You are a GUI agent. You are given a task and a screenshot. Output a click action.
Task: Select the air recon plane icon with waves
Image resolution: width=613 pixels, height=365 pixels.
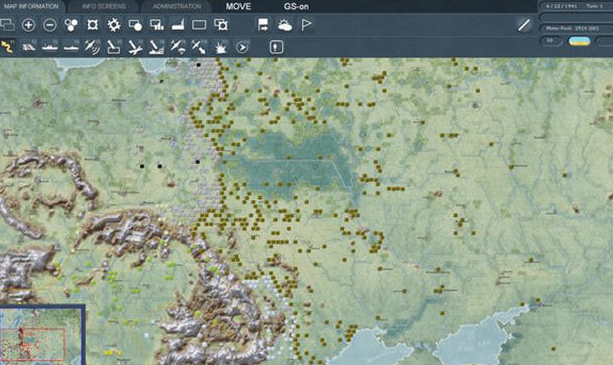(92, 47)
